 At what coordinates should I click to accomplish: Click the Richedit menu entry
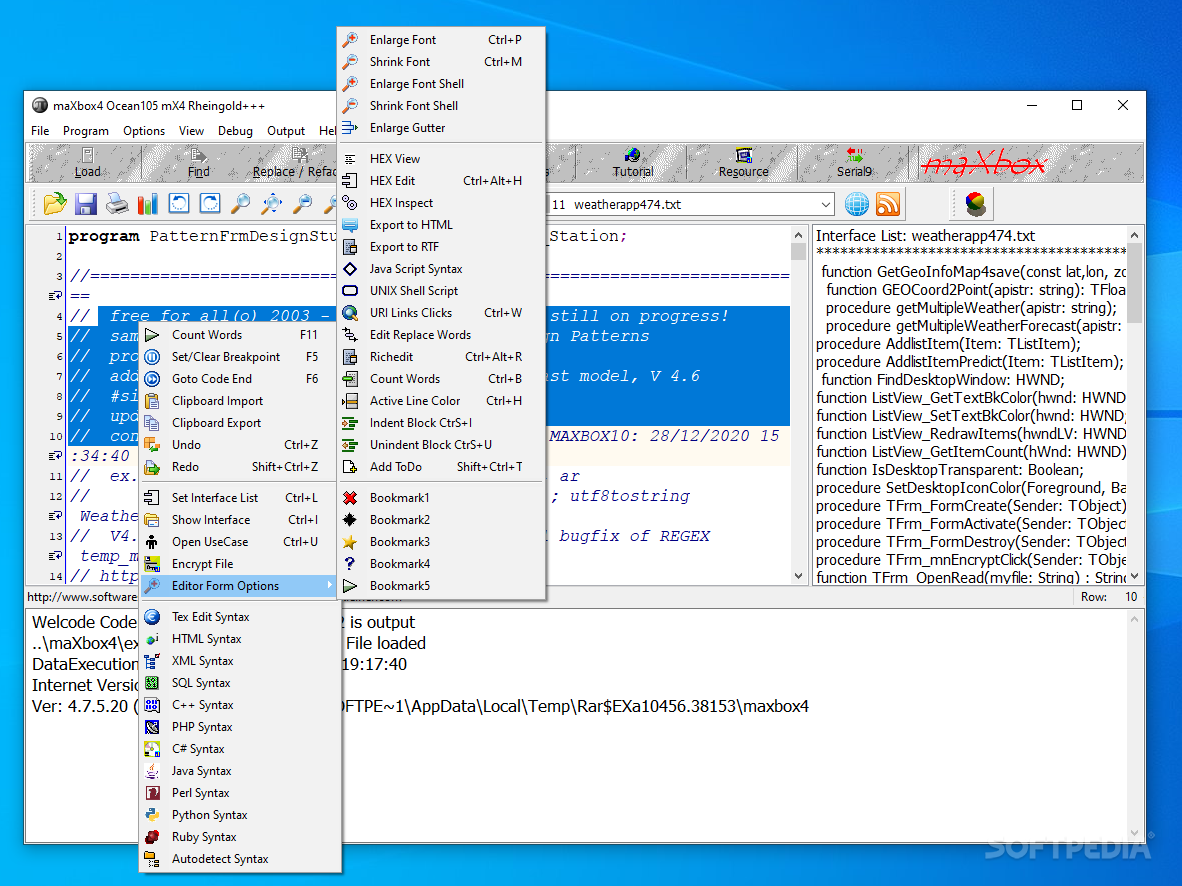click(x=441, y=357)
